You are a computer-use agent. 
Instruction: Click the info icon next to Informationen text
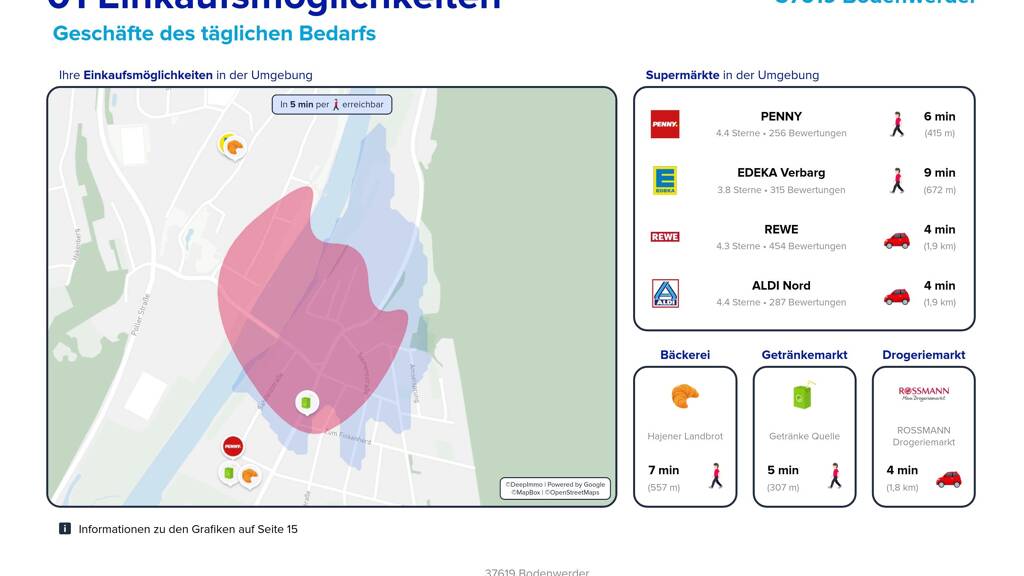65,529
